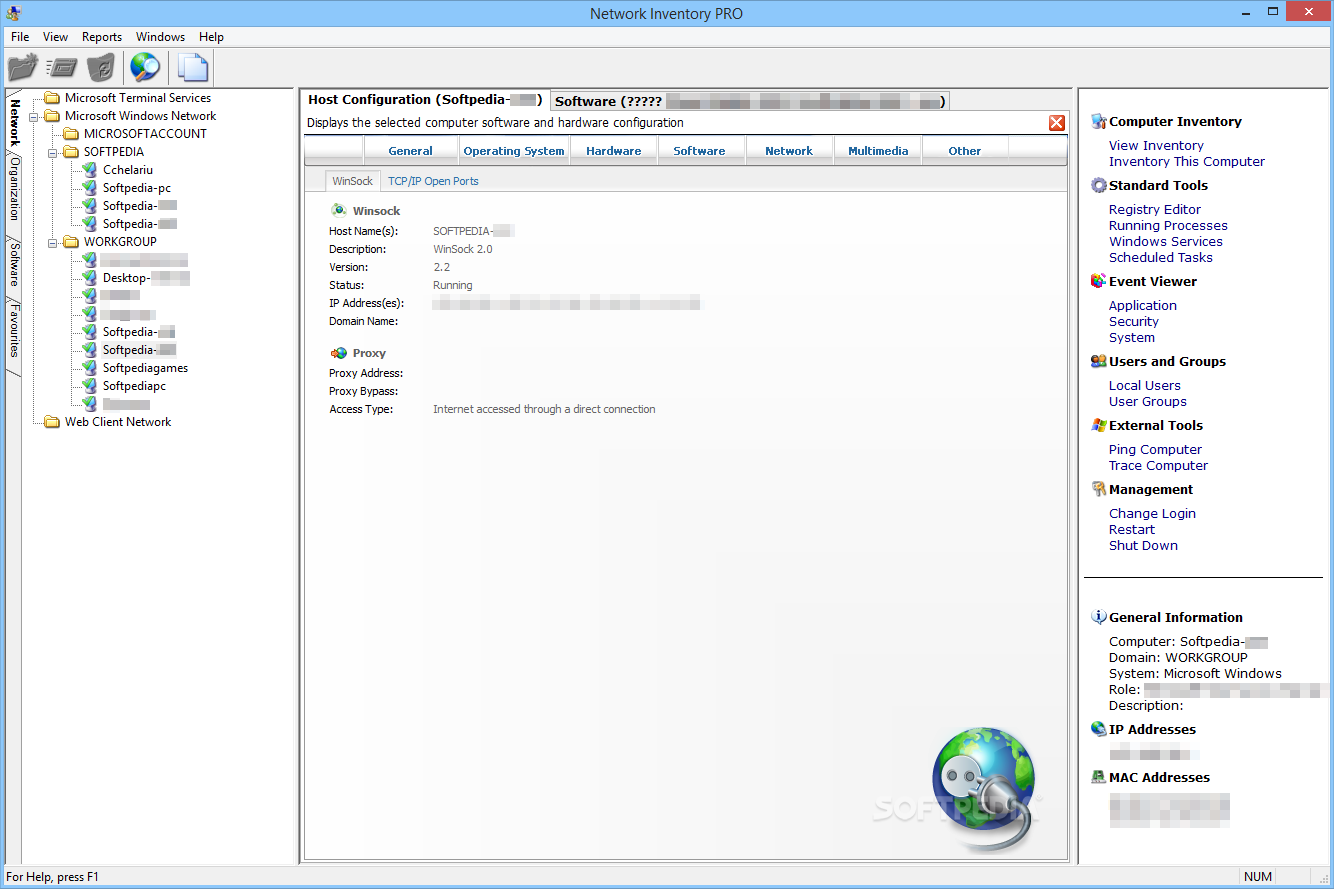This screenshot has width=1334, height=889.
Task: Click the General Information info icon
Action: click(1099, 617)
